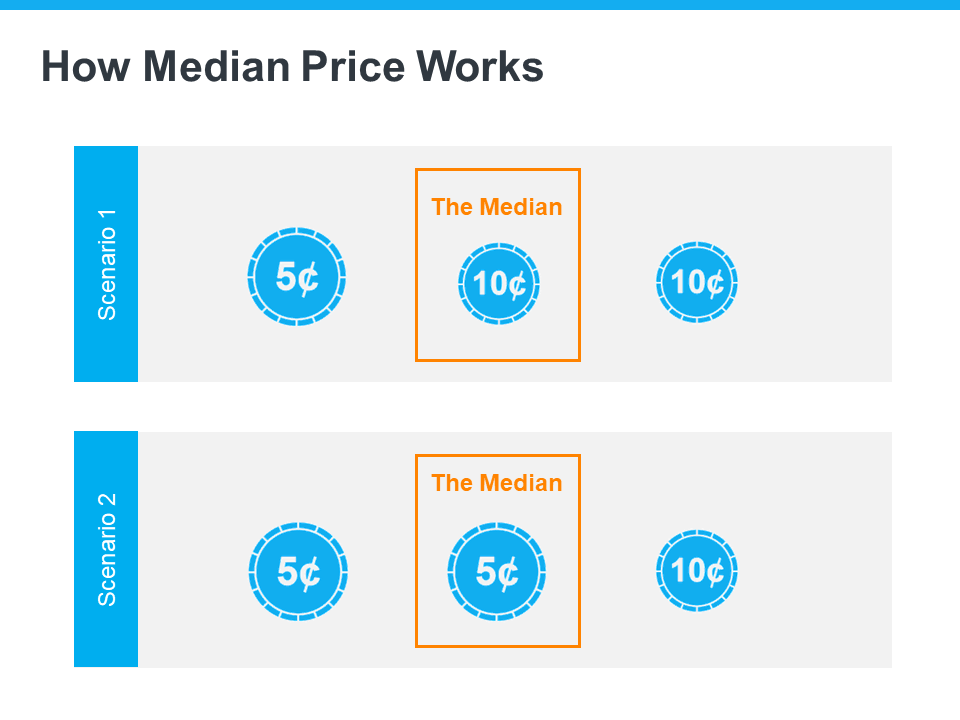
Task: Select the median 10¢ coin in Scenario 1
Action: (498, 283)
